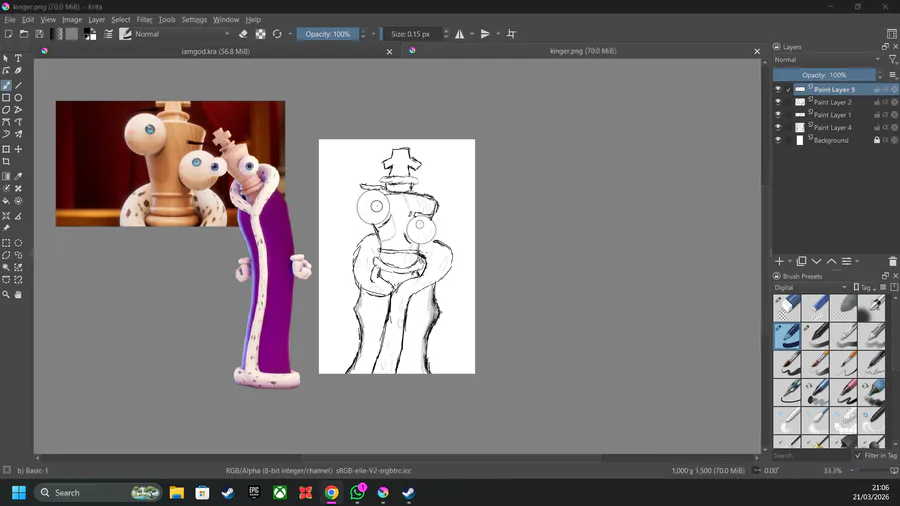The width and height of the screenshot is (900, 506).
Task: Move layer down with chevron icon
Action: point(816,262)
